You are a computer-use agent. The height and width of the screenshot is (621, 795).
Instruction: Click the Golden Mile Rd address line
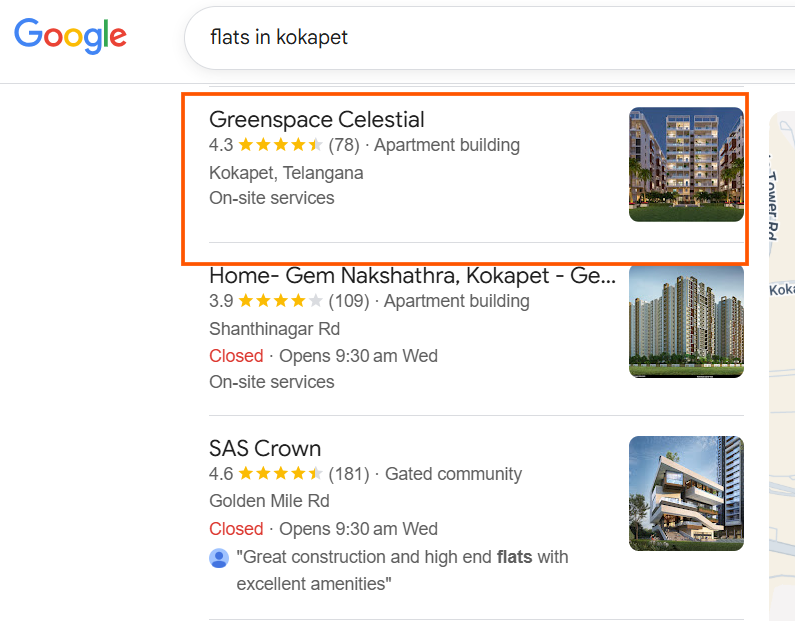(269, 501)
